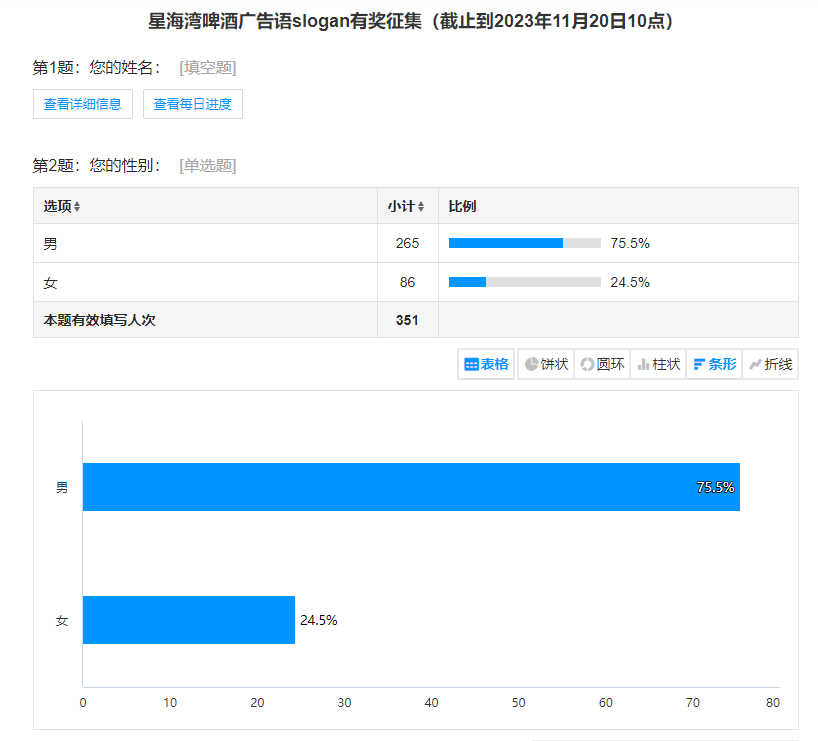
Task: Sort by 小计 column arrow
Action: coord(420,207)
